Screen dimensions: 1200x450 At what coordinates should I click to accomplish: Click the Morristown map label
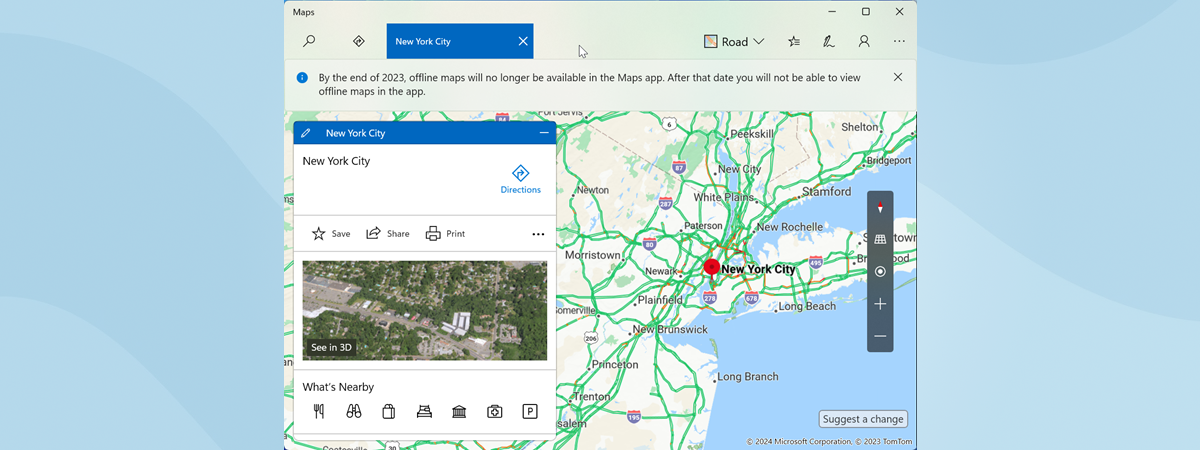point(593,255)
